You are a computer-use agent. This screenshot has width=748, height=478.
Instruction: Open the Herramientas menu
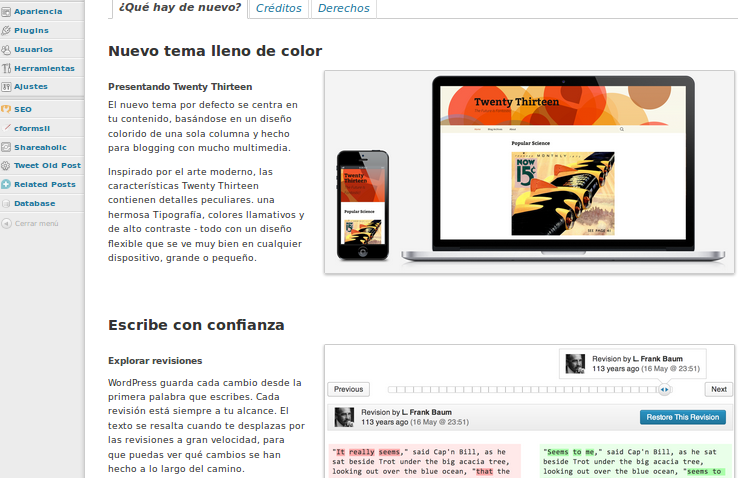pyautogui.click(x=42, y=68)
